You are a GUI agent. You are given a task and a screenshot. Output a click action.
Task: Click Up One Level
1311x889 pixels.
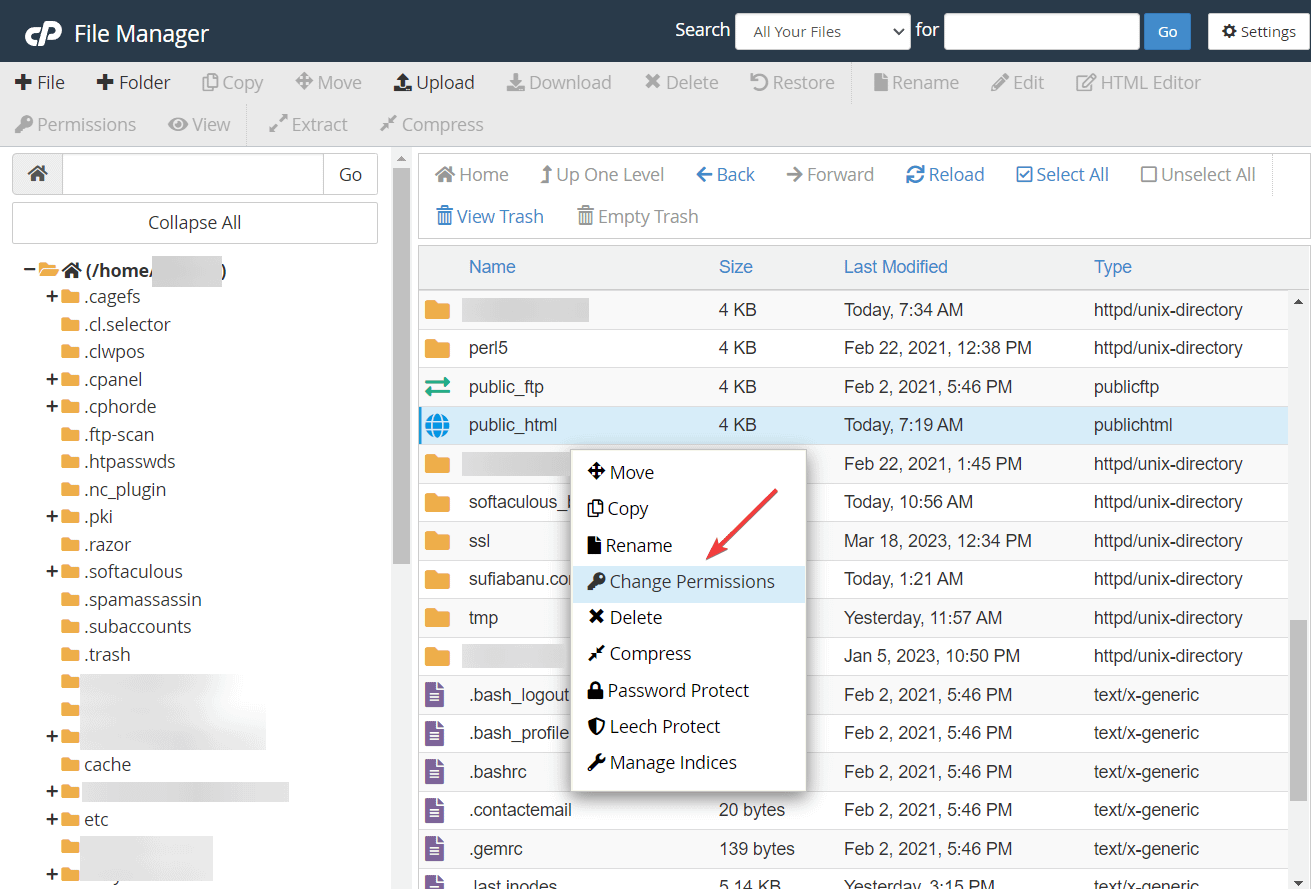pos(601,174)
